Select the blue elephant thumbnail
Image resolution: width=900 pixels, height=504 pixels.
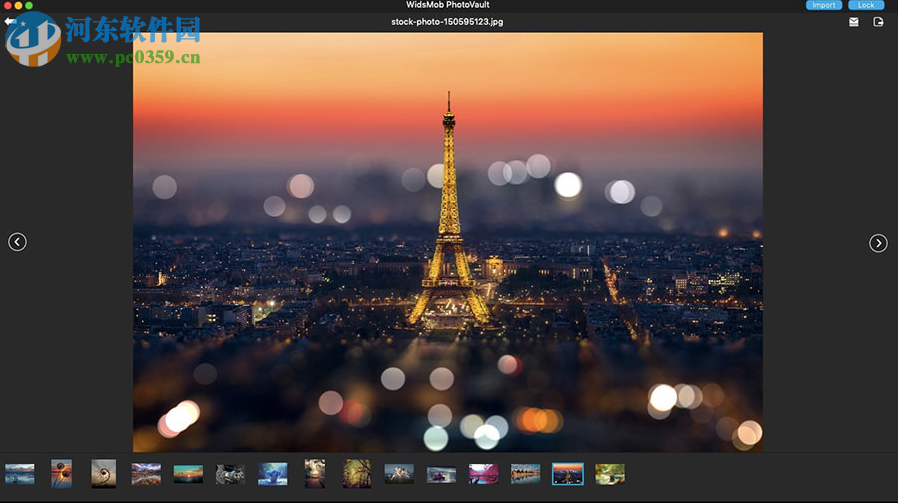pos(273,474)
